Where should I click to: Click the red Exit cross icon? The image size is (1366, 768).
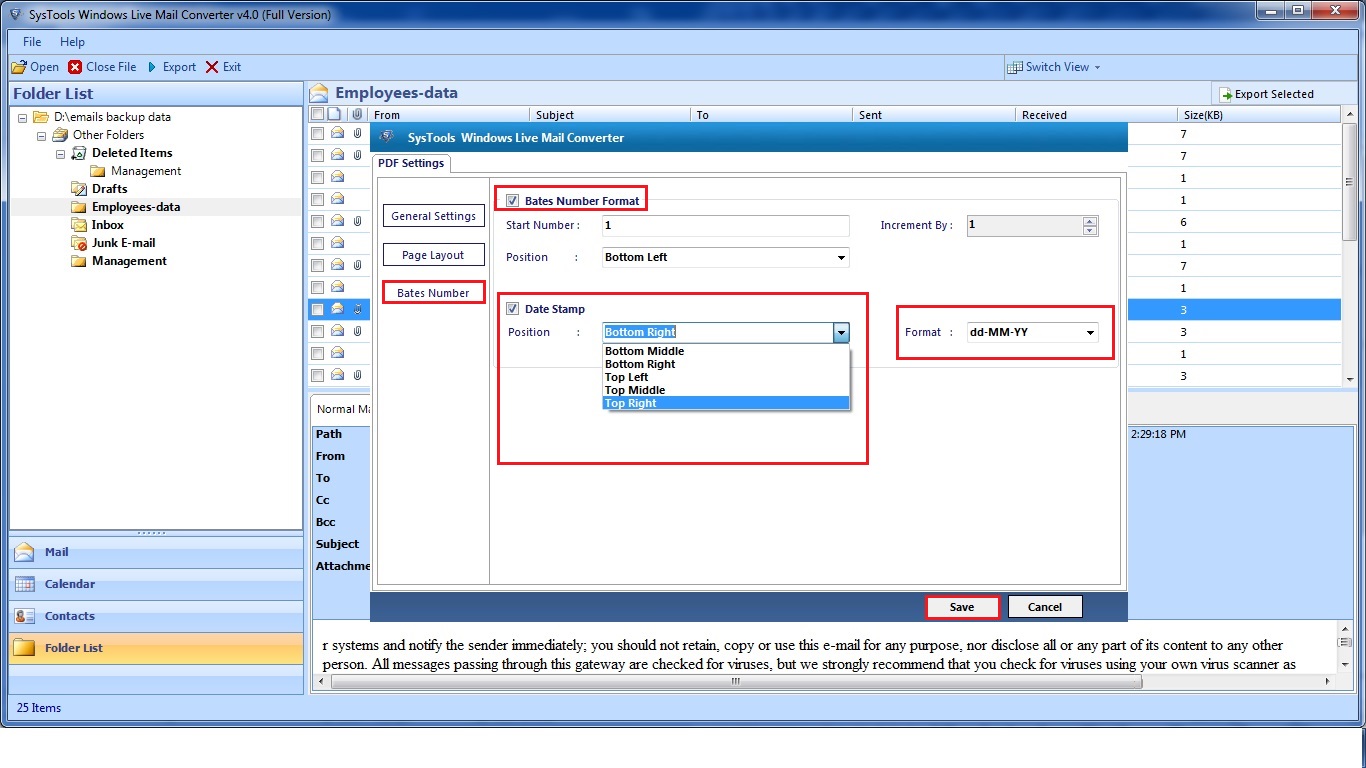coord(212,67)
